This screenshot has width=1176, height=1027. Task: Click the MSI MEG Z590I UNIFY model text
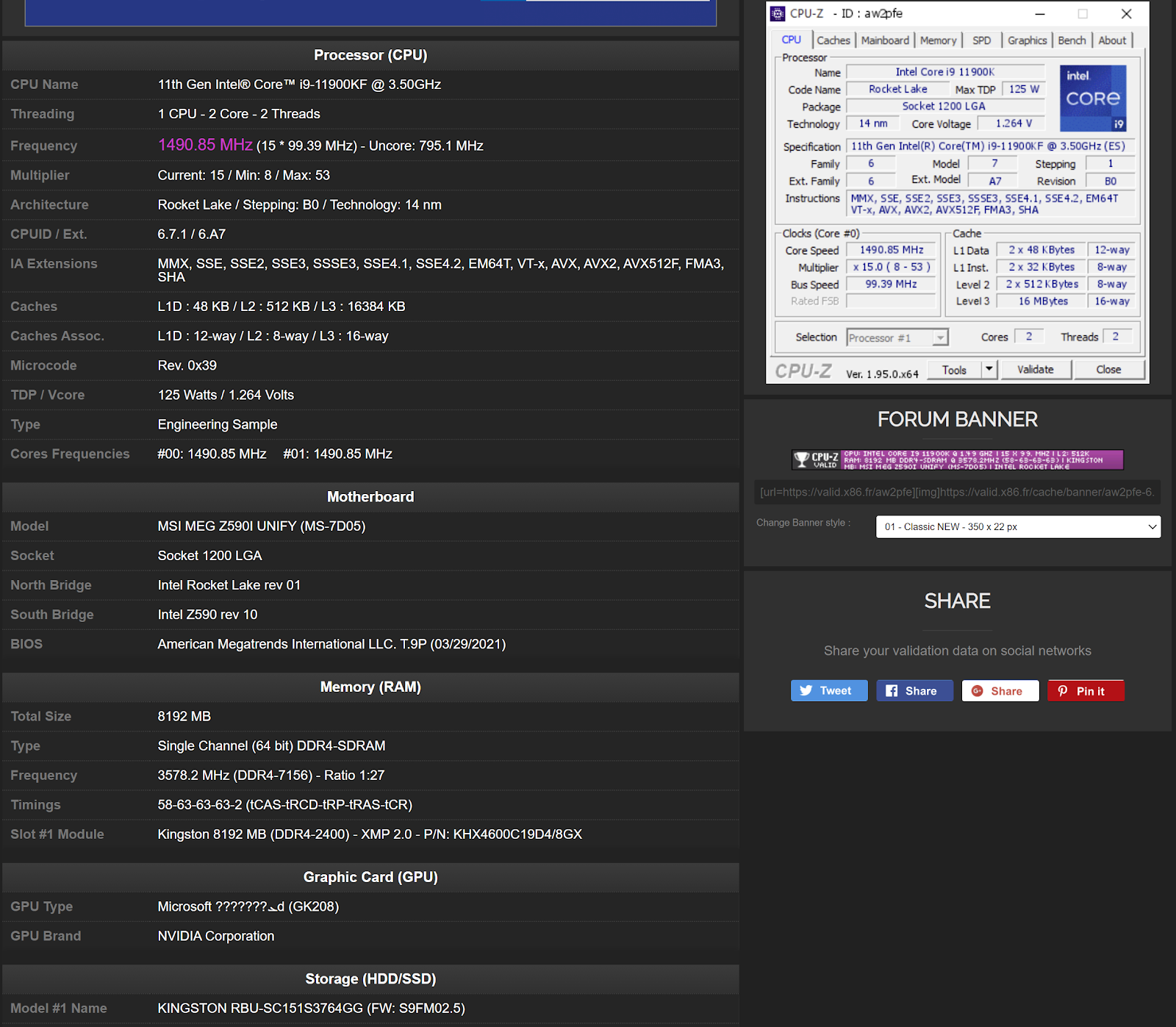click(x=261, y=526)
